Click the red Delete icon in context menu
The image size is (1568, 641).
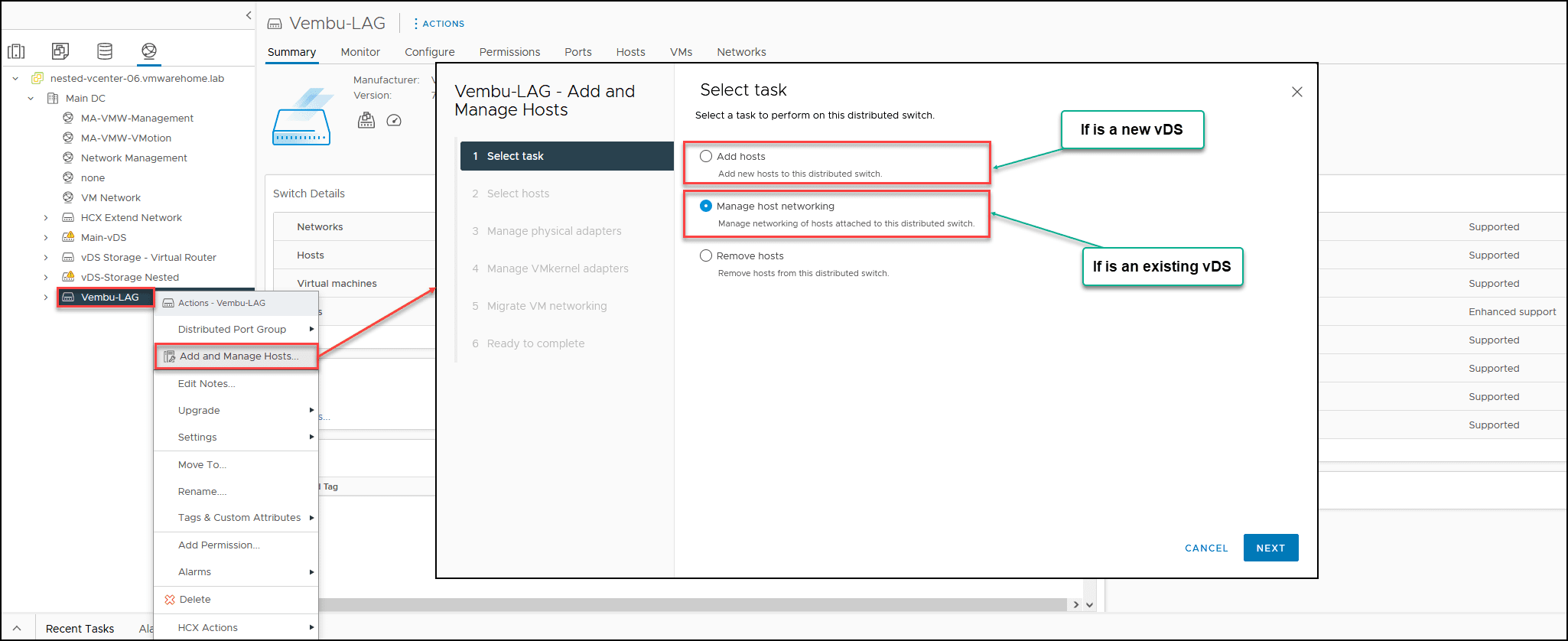click(x=170, y=600)
